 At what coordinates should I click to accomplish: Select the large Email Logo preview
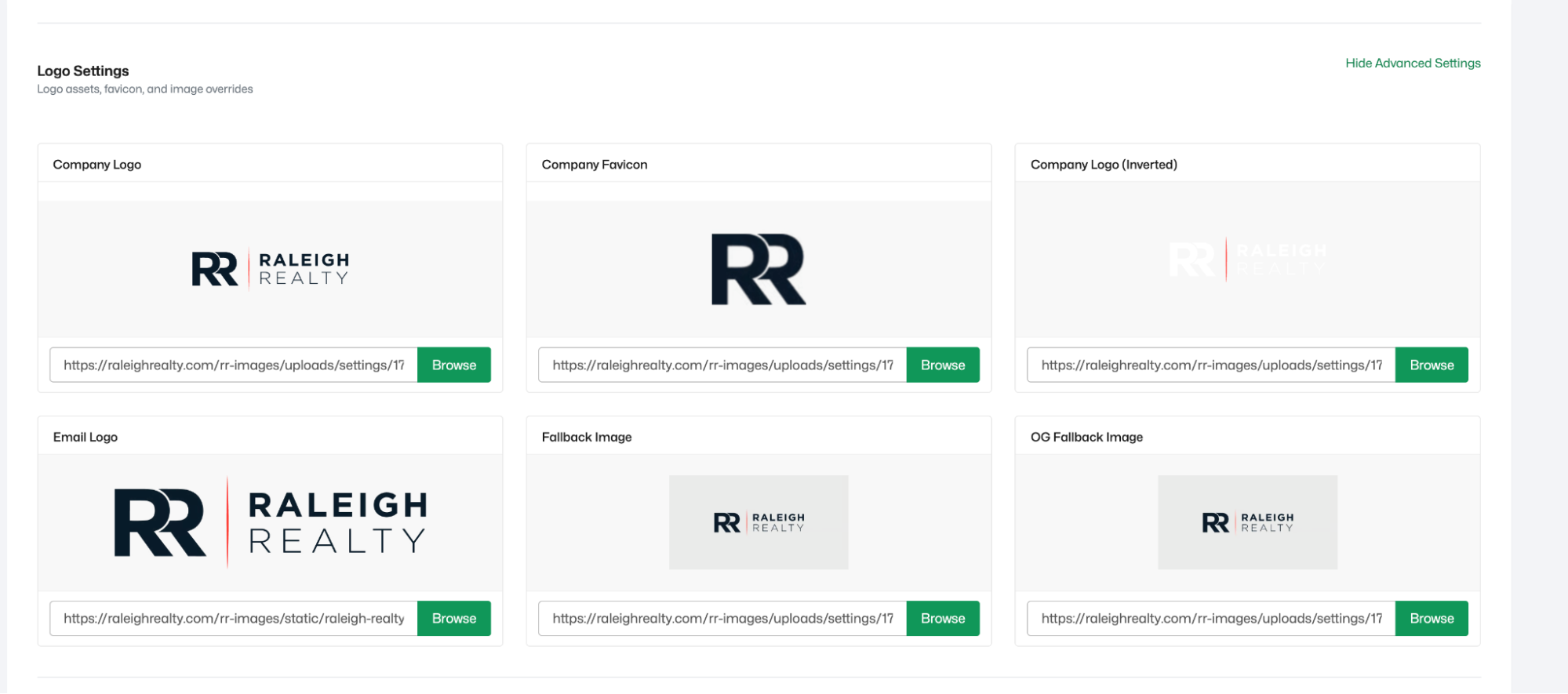click(271, 522)
